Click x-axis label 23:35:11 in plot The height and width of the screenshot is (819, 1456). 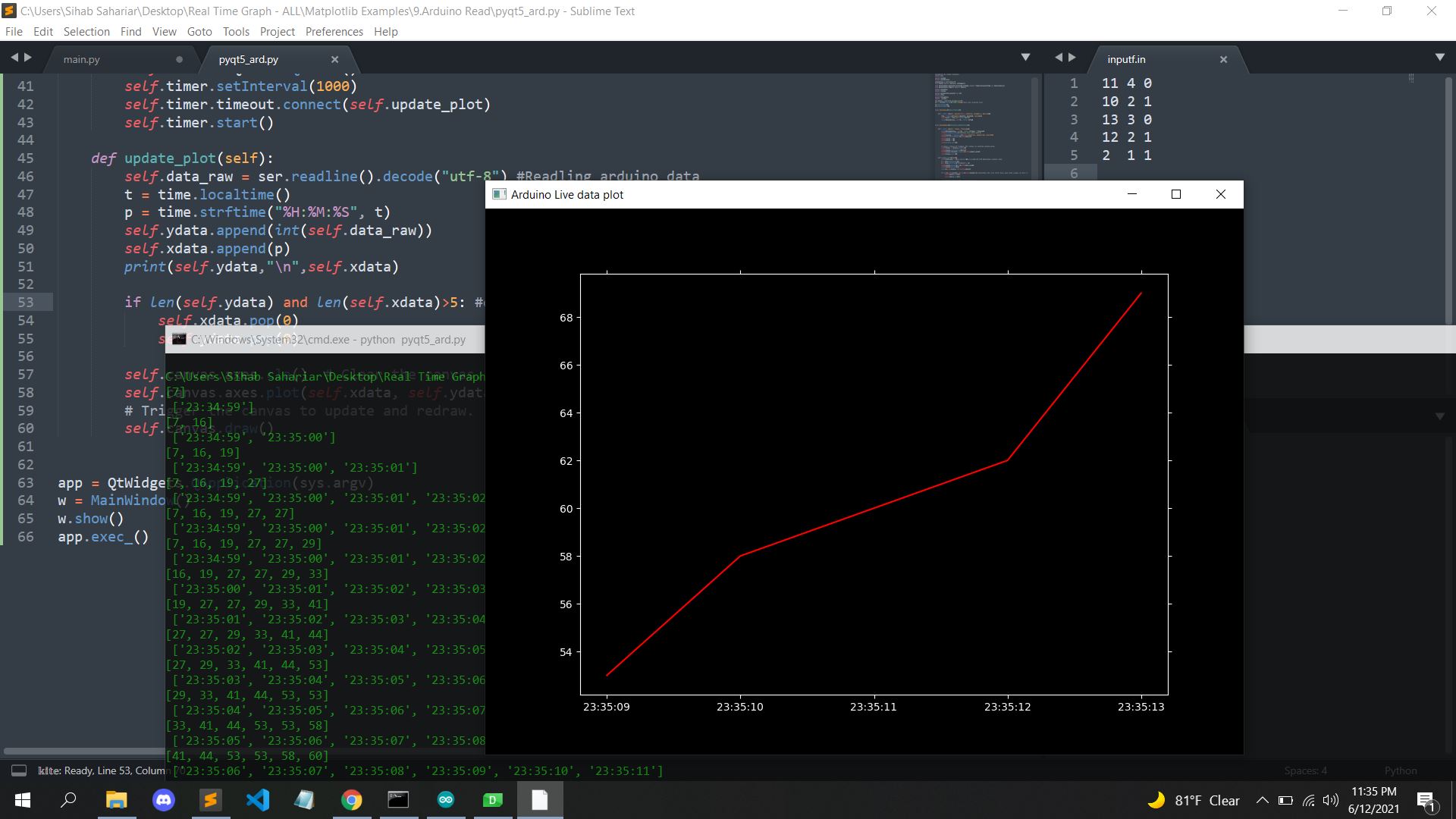click(x=874, y=707)
